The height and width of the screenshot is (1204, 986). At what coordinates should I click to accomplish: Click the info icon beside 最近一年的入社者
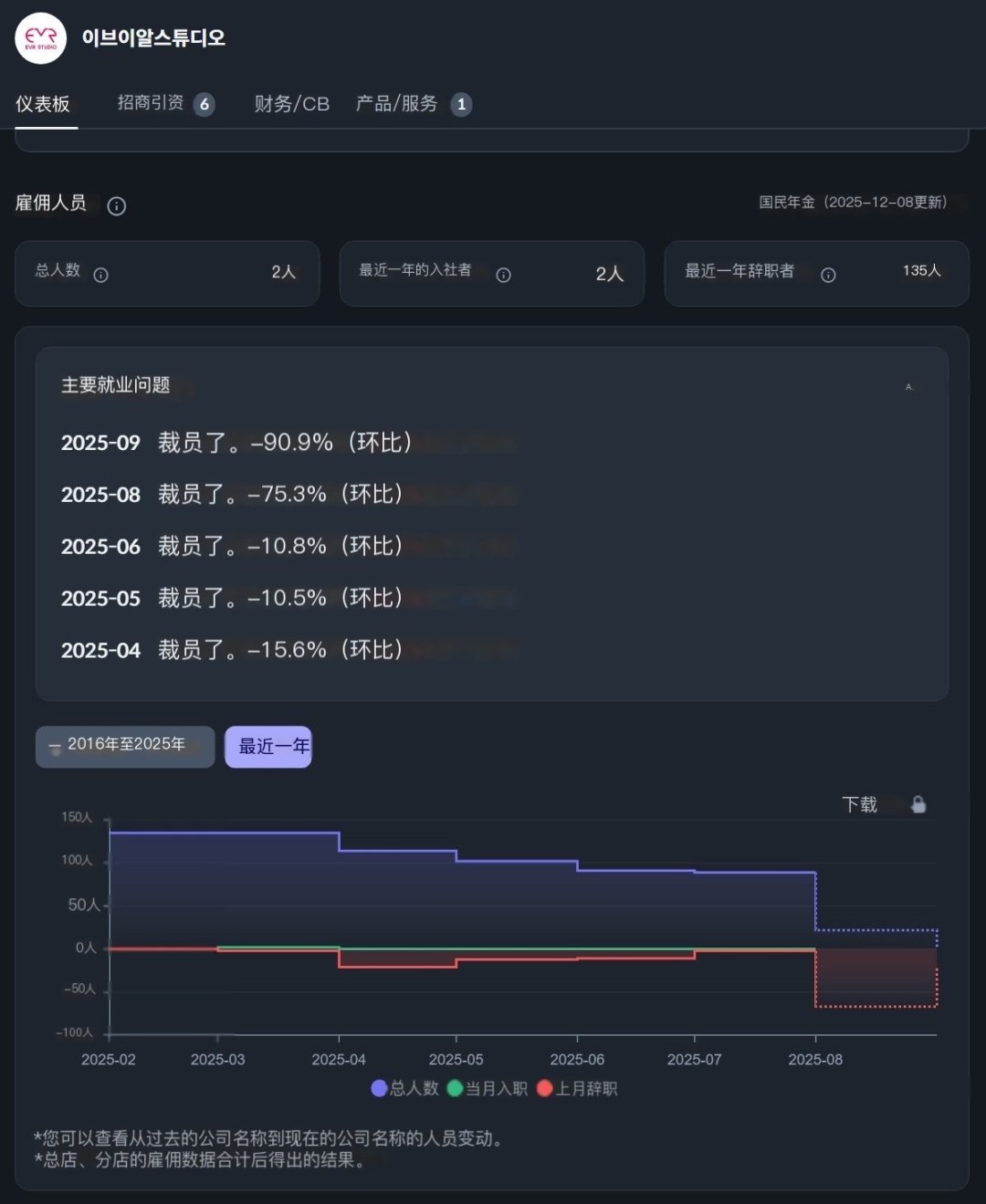point(503,274)
